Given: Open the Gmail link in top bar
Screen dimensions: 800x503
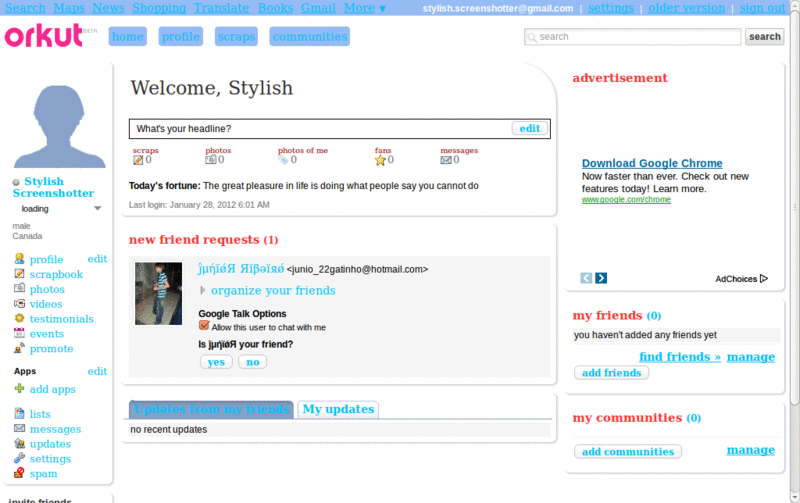Looking at the screenshot, I should tap(318, 8).
